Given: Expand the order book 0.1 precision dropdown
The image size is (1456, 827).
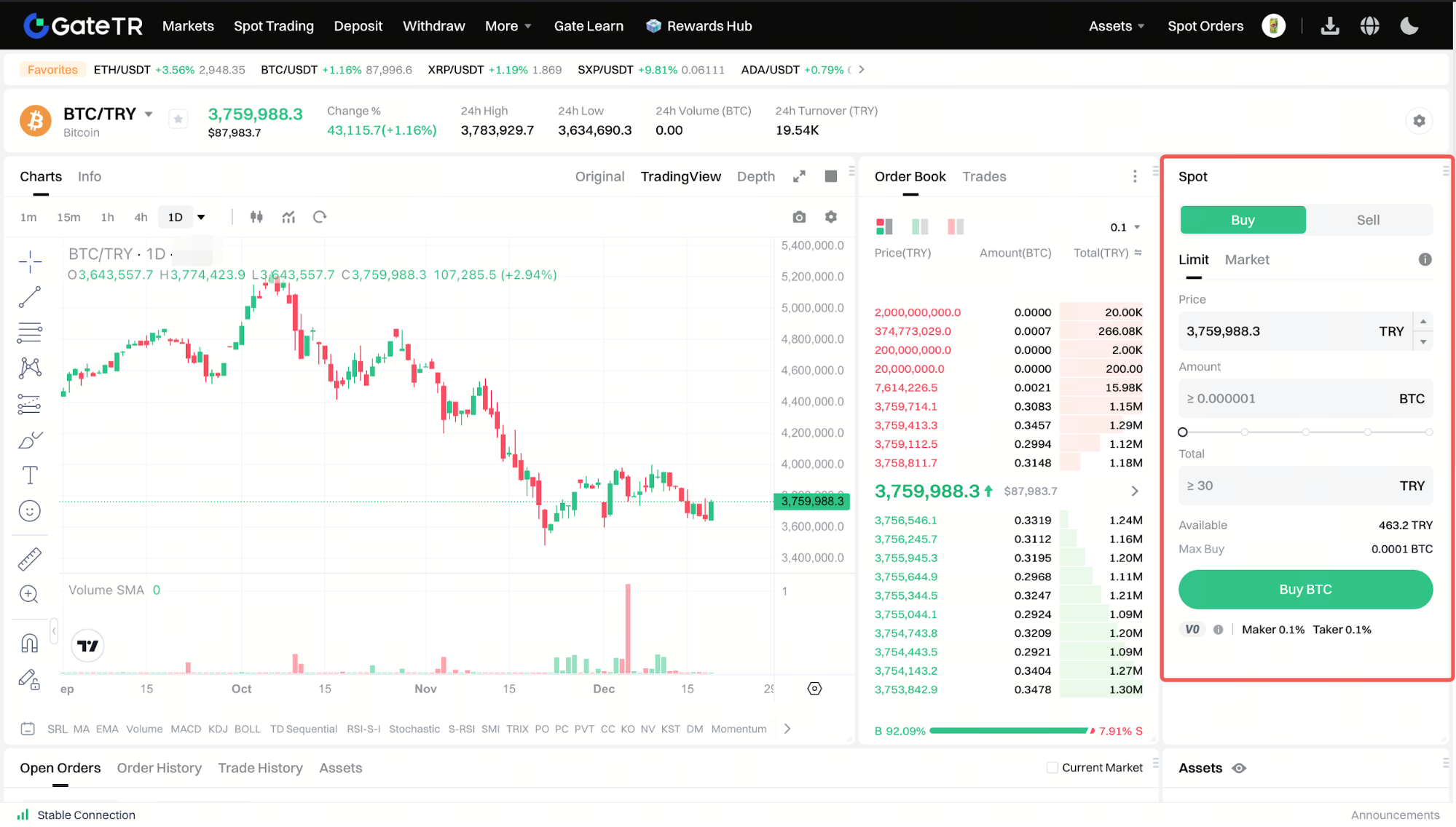Looking at the screenshot, I should click(x=1125, y=227).
